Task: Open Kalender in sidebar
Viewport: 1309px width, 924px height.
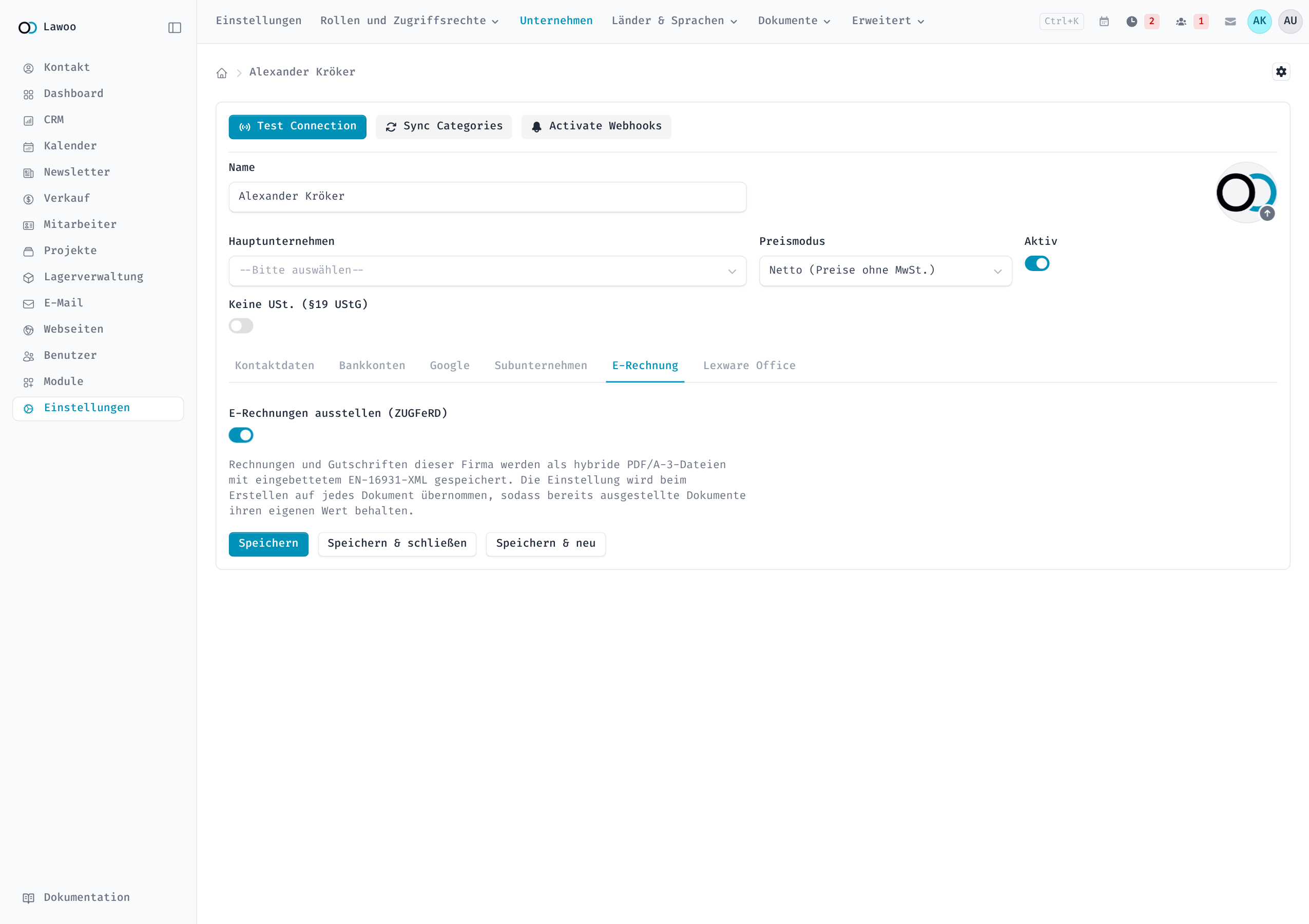Action: pyautogui.click(x=98, y=146)
